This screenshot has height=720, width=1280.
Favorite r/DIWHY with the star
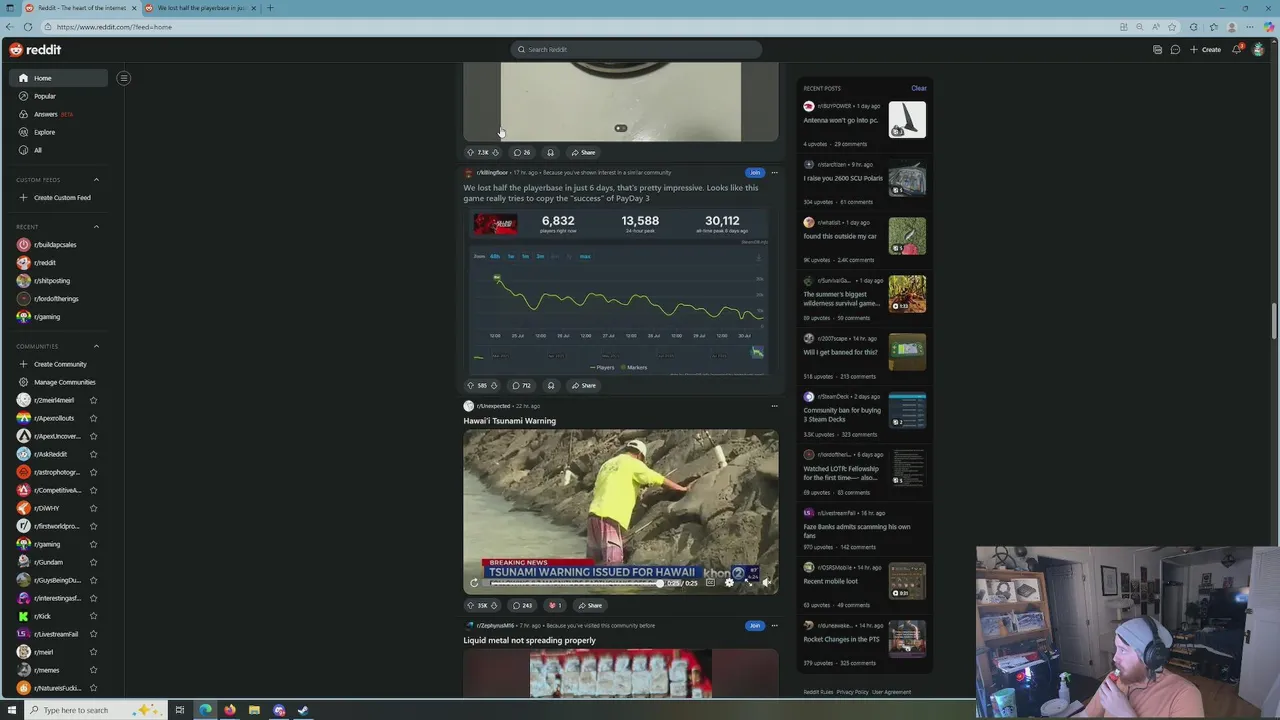point(93,508)
